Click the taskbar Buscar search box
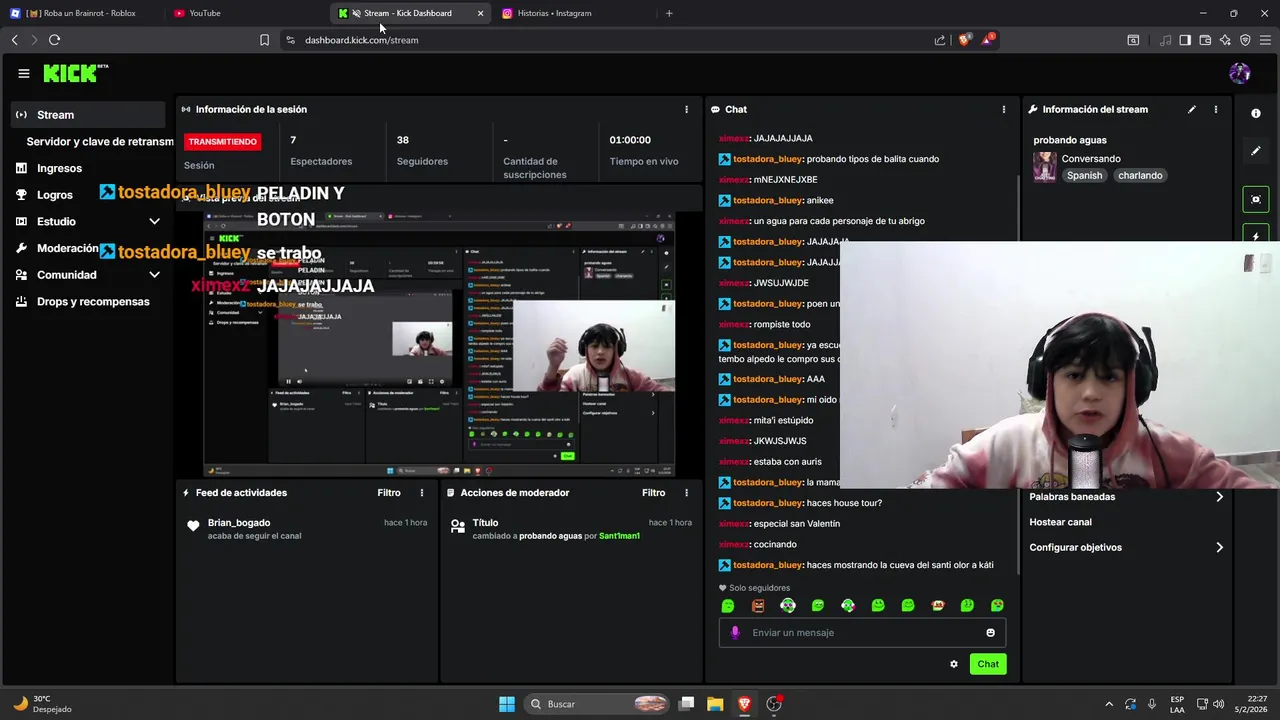The image size is (1280, 720). coord(597,704)
